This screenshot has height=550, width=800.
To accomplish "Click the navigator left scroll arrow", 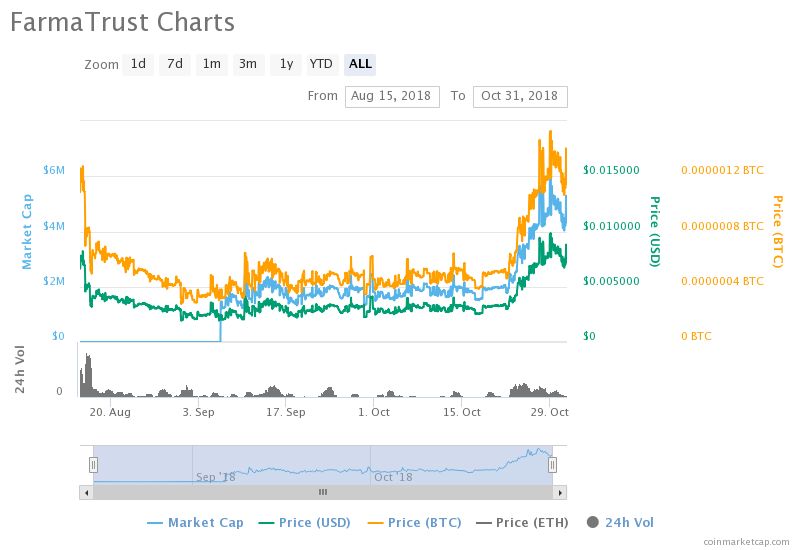I will point(86,492).
